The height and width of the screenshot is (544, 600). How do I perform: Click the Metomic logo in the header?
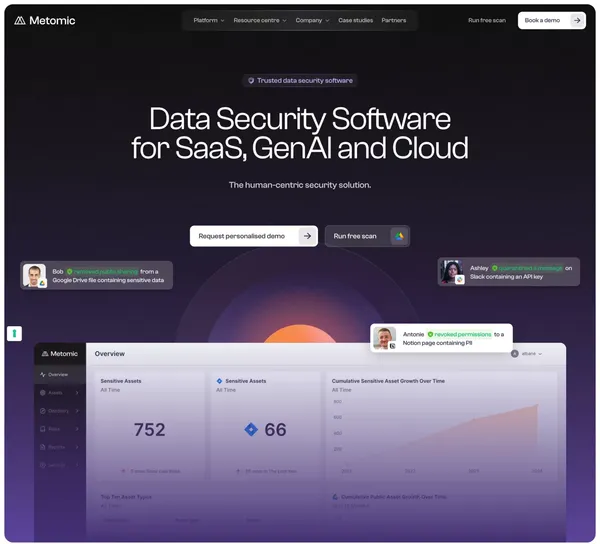point(44,21)
